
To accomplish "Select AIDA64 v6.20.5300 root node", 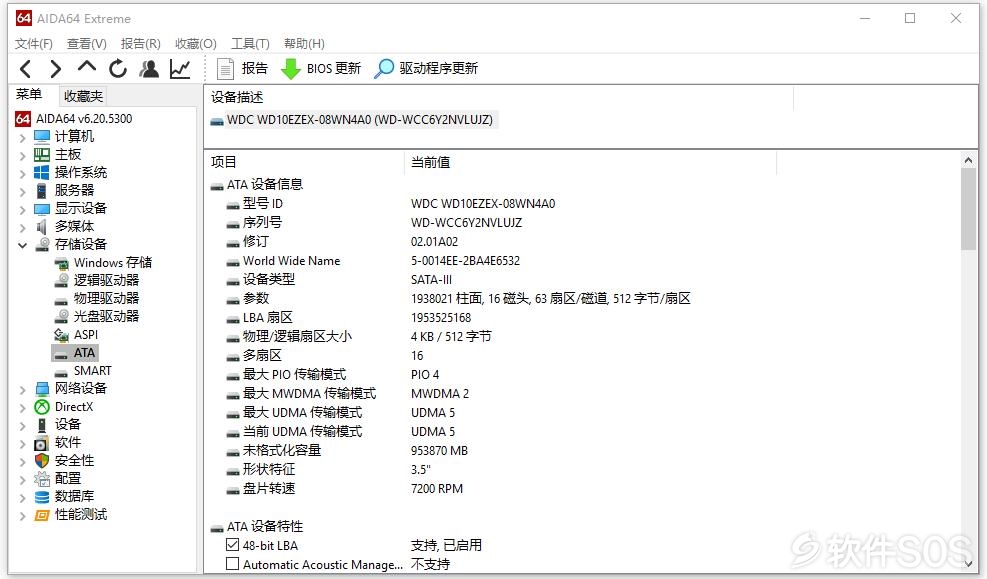I will pos(84,118).
